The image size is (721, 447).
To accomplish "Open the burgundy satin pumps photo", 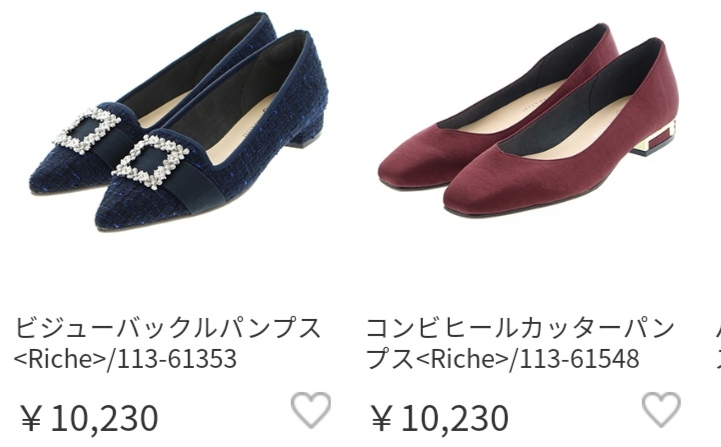I will click(x=529, y=120).
